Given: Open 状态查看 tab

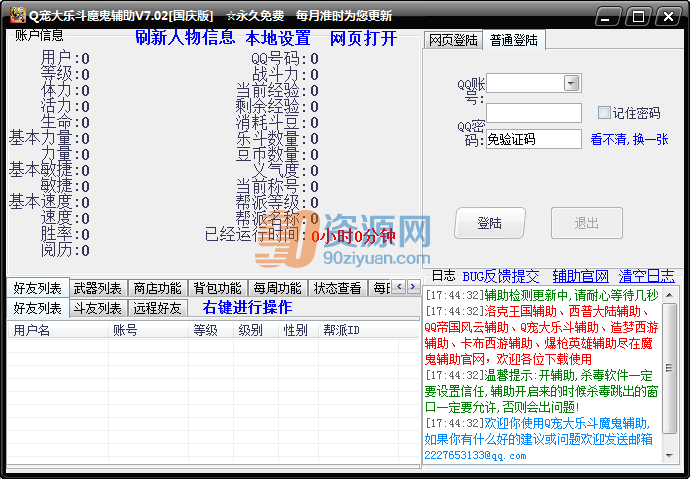Looking at the screenshot, I should tap(338, 289).
